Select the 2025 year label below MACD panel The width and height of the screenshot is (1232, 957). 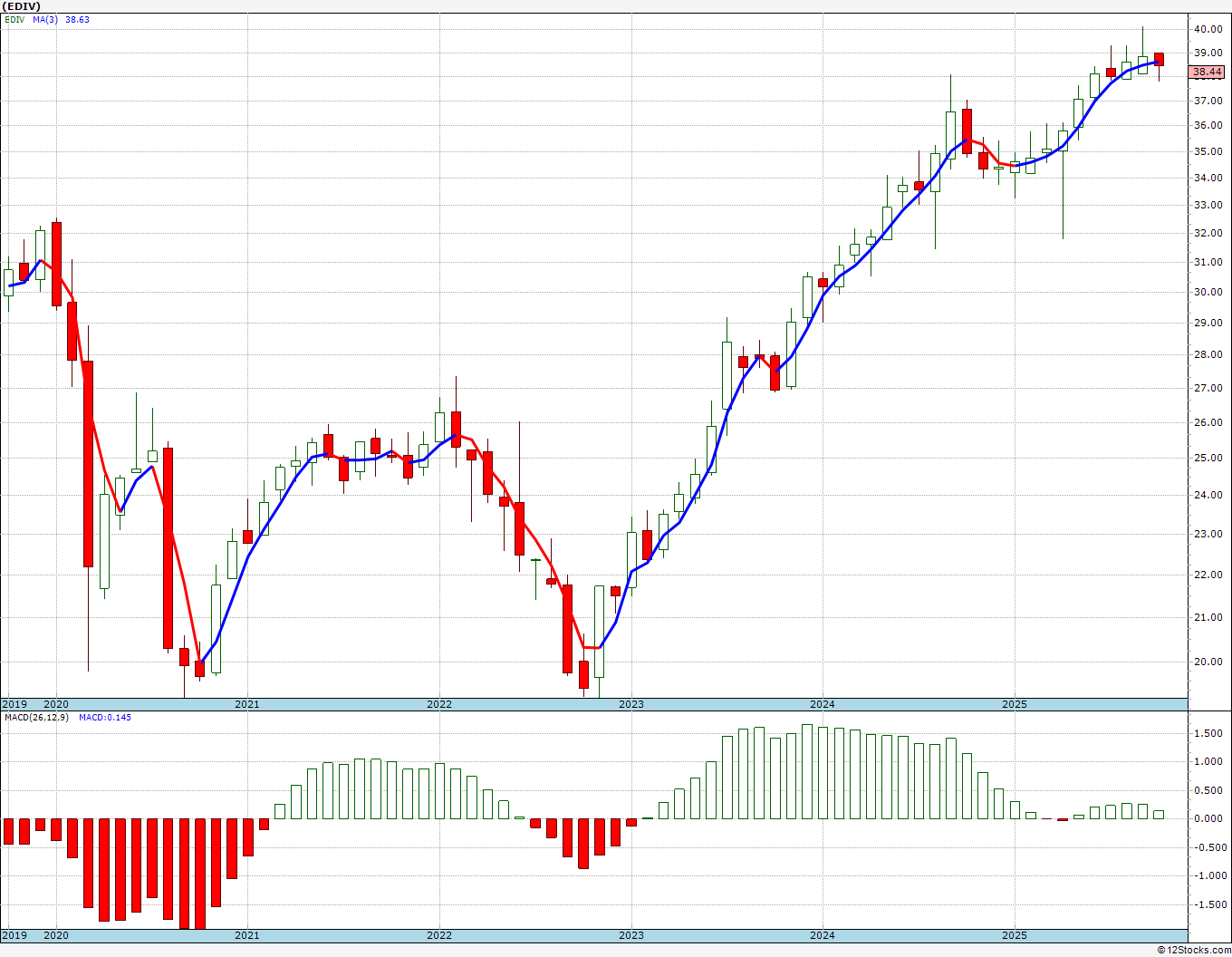[1015, 935]
